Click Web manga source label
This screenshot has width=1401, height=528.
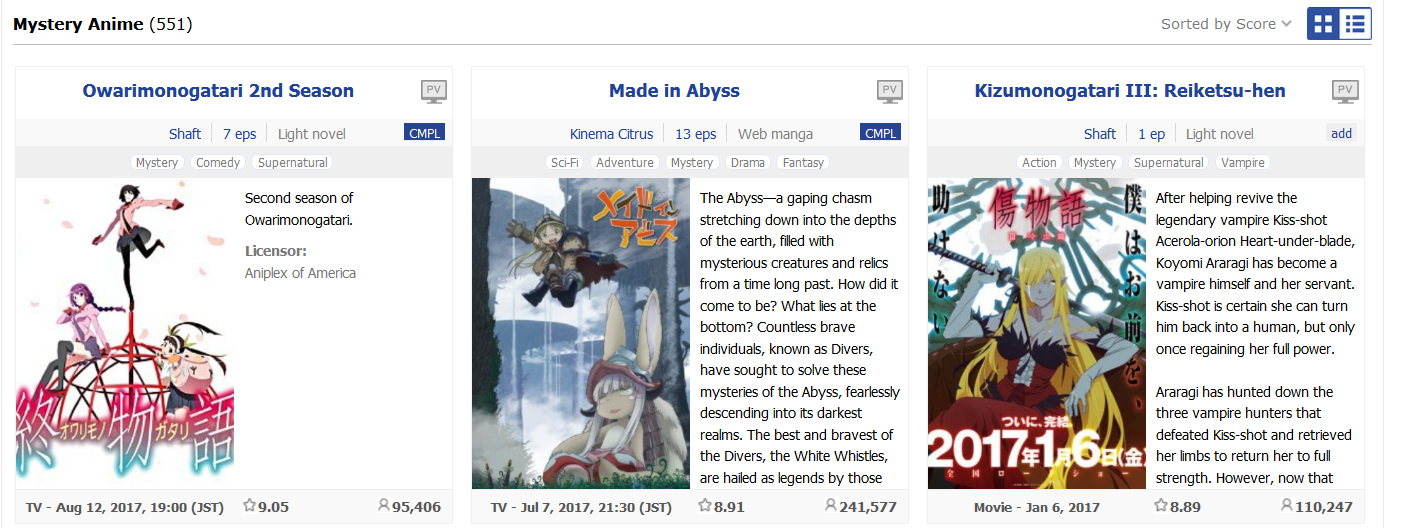pyautogui.click(x=775, y=134)
